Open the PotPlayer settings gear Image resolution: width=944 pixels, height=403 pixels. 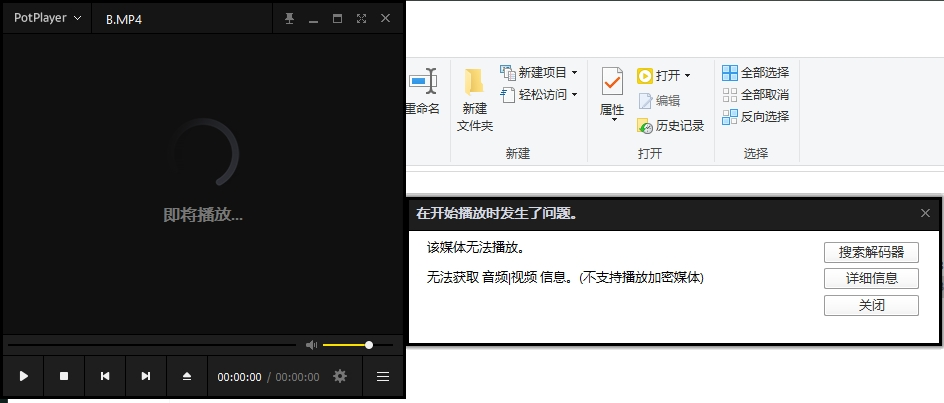pyautogui.click(x=340, y=376)
